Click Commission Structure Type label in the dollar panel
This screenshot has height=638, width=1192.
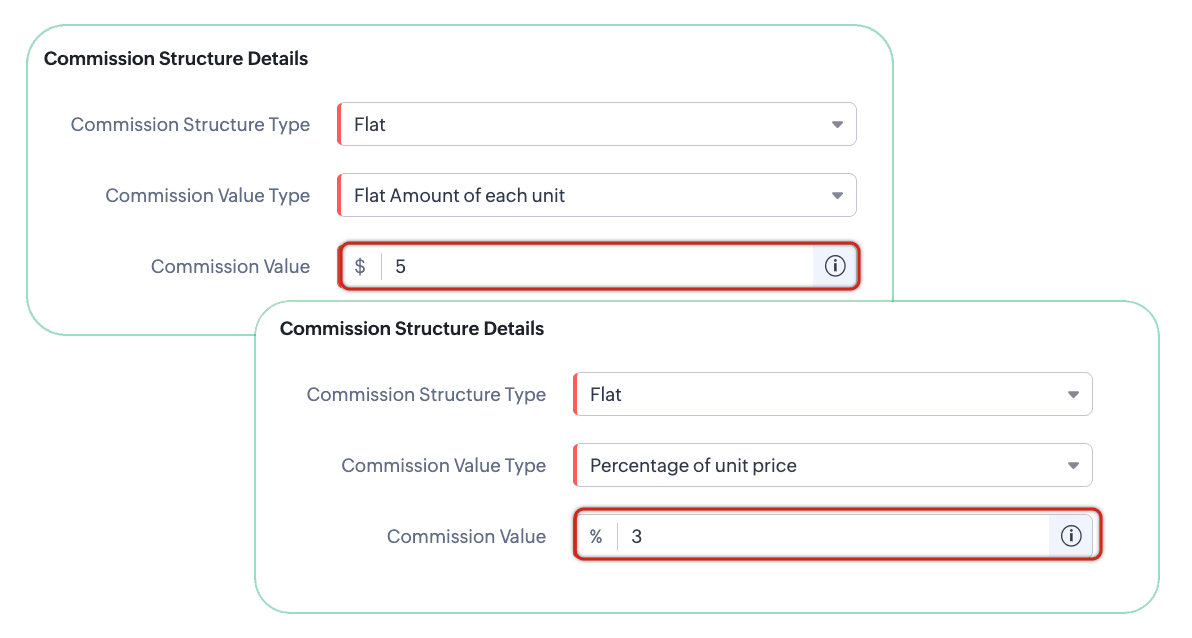190,125
